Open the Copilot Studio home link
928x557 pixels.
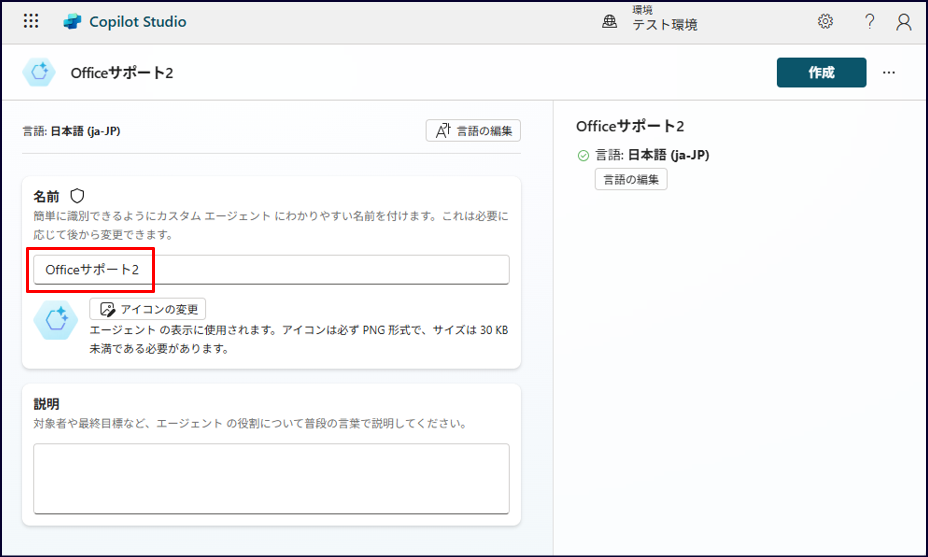click(x=137, y=22)
